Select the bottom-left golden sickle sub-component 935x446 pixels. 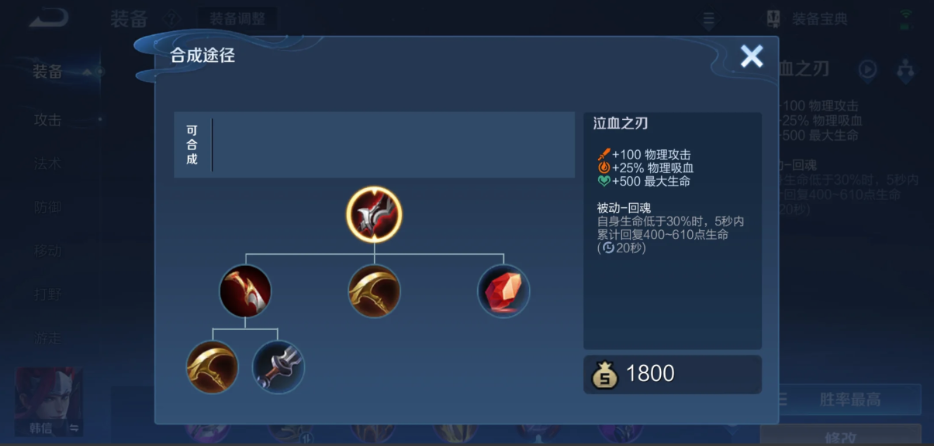212,367
